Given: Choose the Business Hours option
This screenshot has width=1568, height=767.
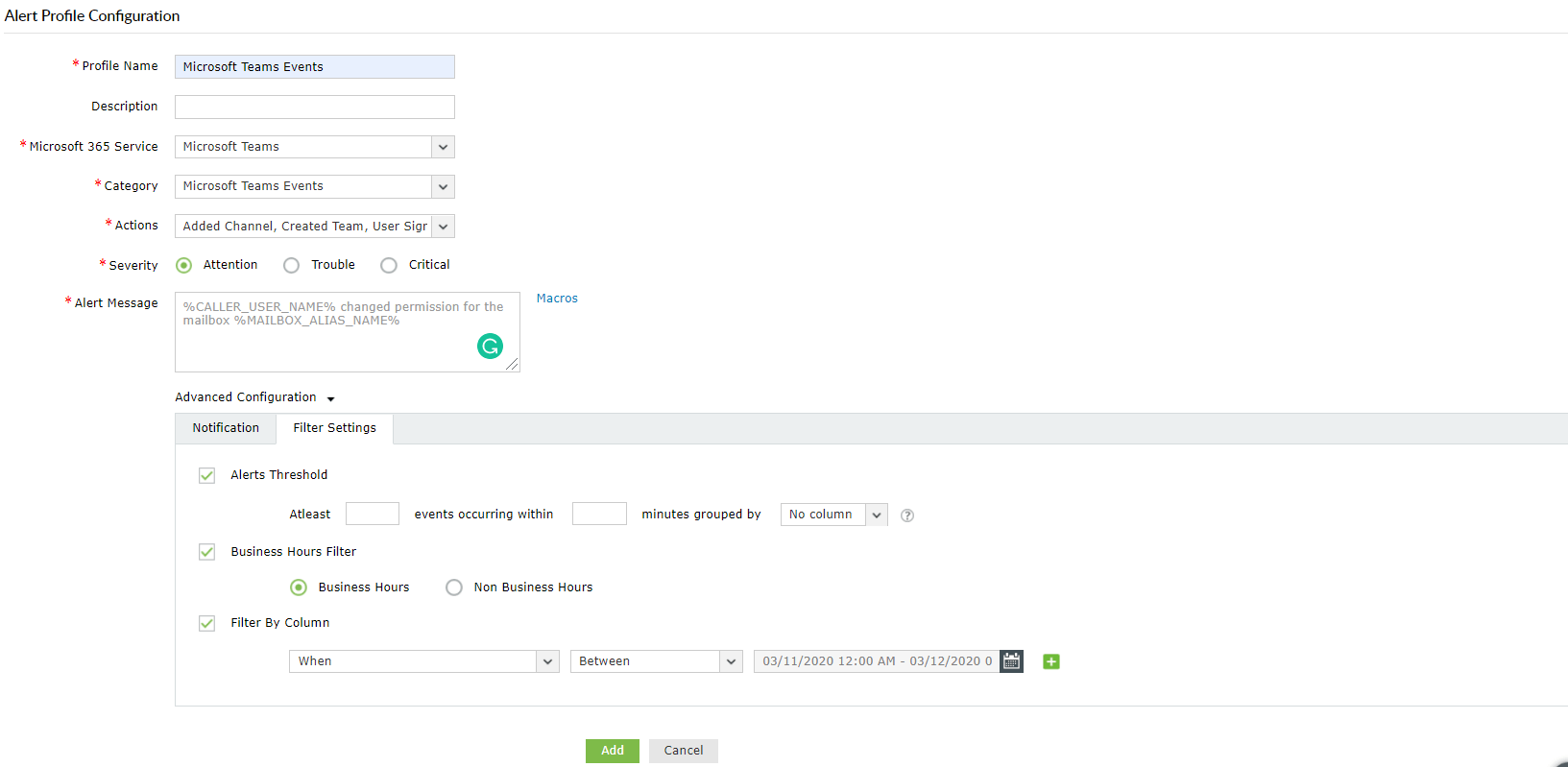Looking at the screenshot, I should (x=299, y=587).
